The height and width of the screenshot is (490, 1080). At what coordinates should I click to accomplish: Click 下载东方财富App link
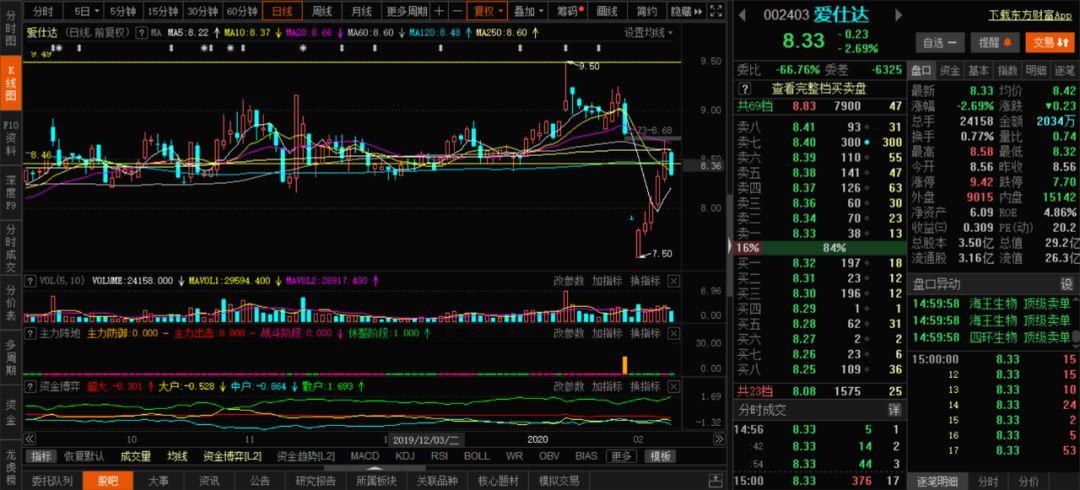click(x=1031, y=15)
